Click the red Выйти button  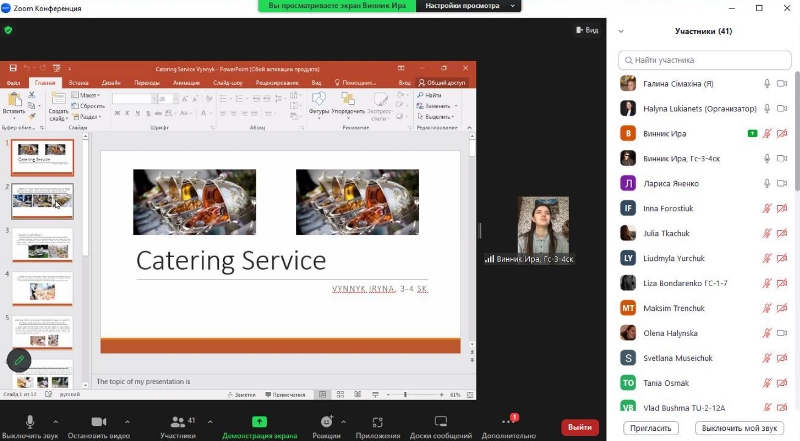click(580, 427)
